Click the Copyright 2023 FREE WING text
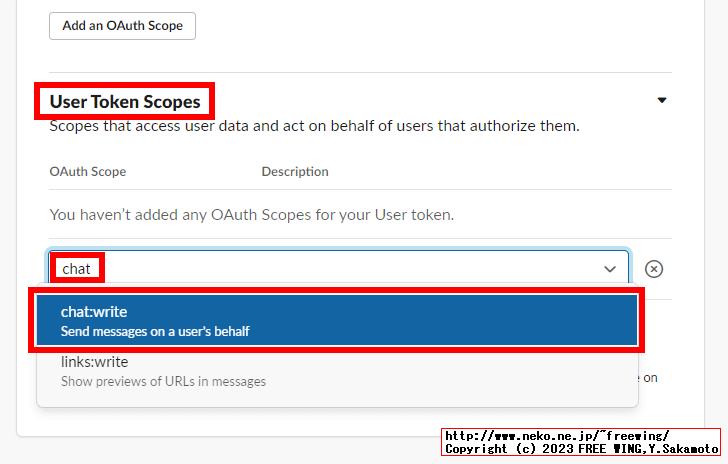The height and width of the screenshot is (464, 728). pyautogui.click(x=582, y=449)
